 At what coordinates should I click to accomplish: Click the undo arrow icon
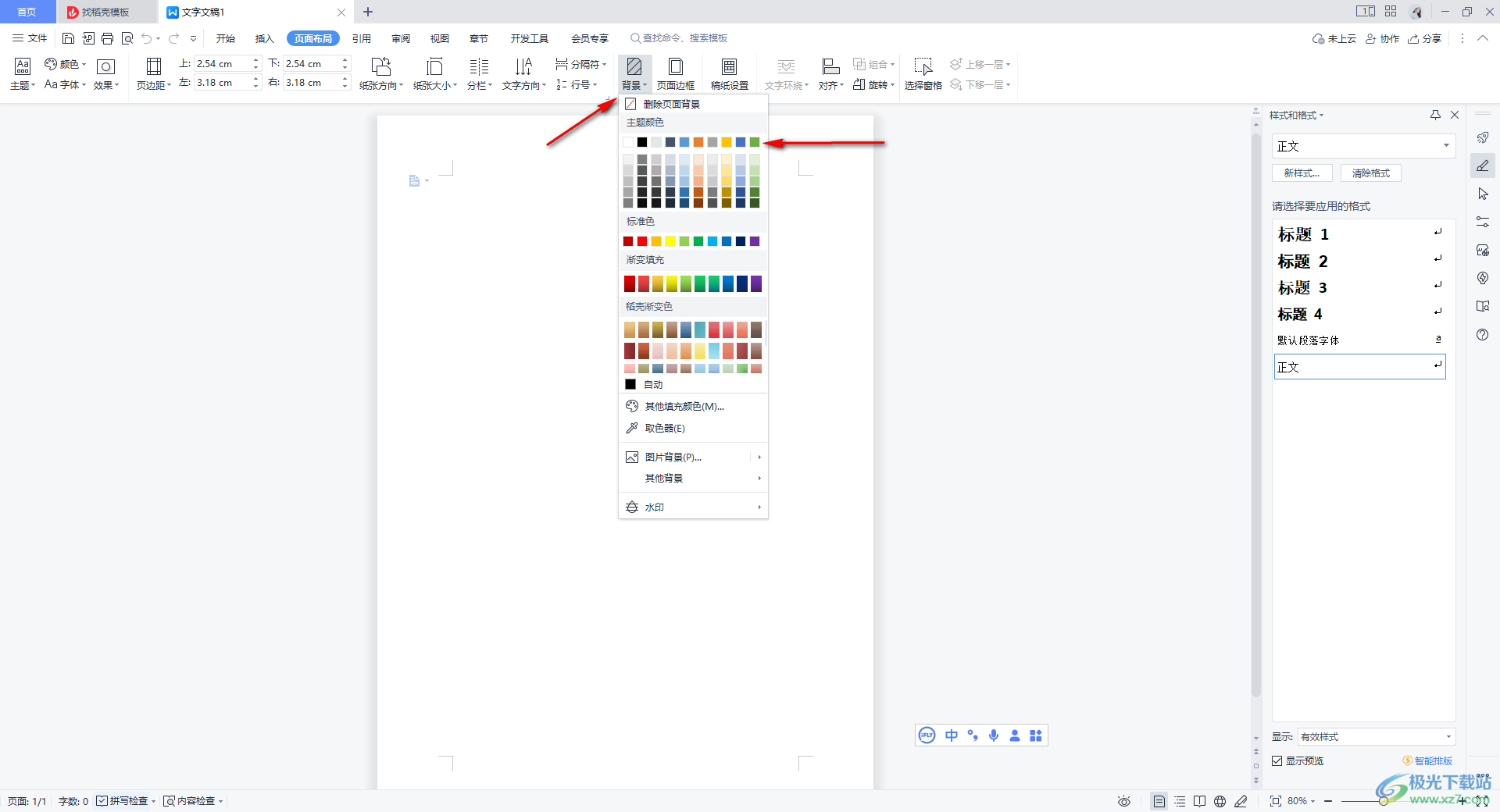point(147,38)
